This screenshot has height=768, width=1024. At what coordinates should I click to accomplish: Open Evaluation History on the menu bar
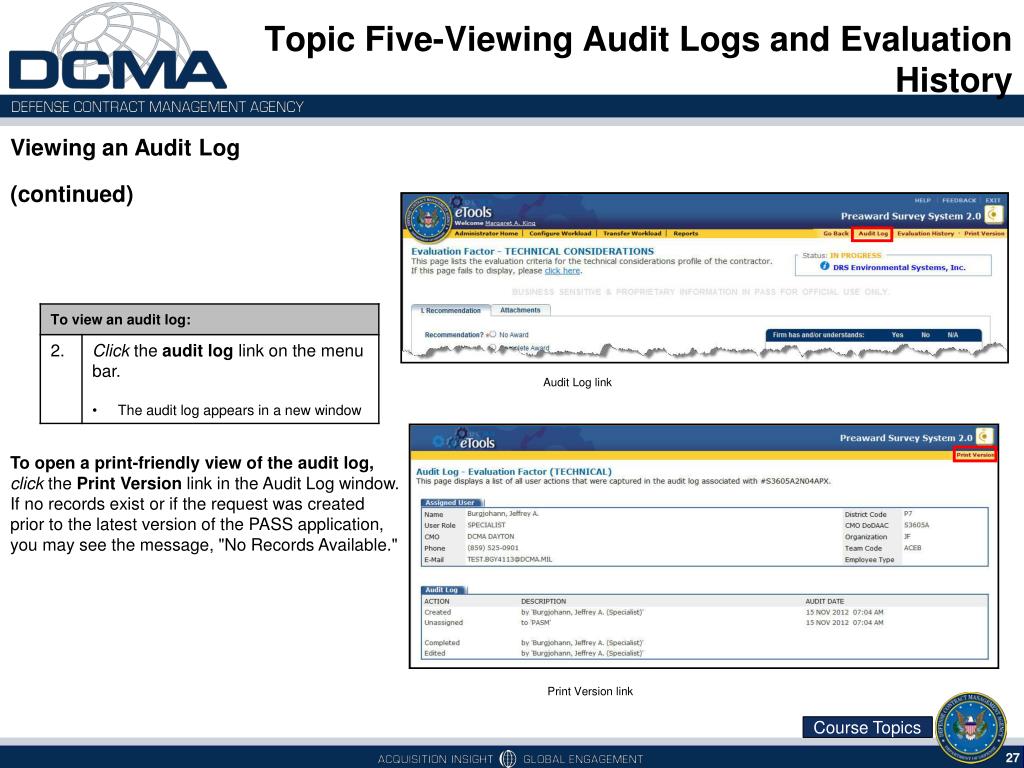[925, 233]
